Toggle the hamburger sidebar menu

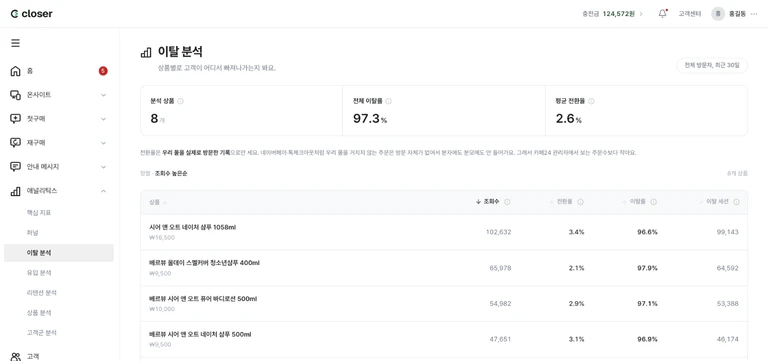16,43
